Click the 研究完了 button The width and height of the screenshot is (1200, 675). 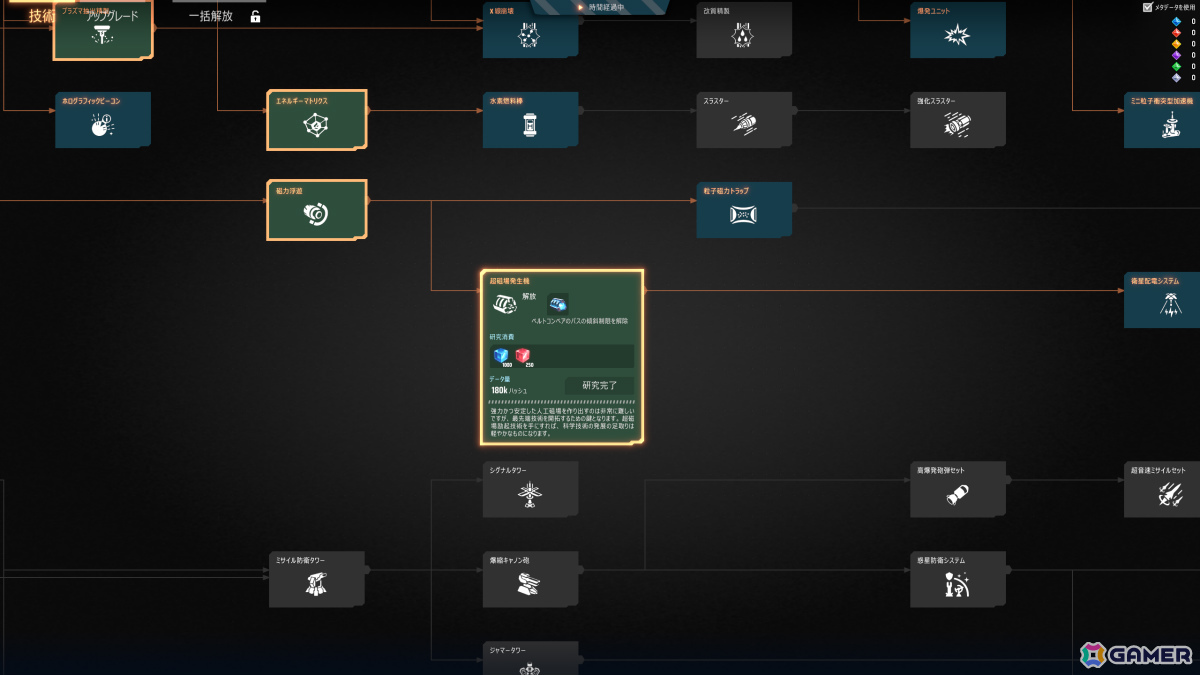click(600, 385)
